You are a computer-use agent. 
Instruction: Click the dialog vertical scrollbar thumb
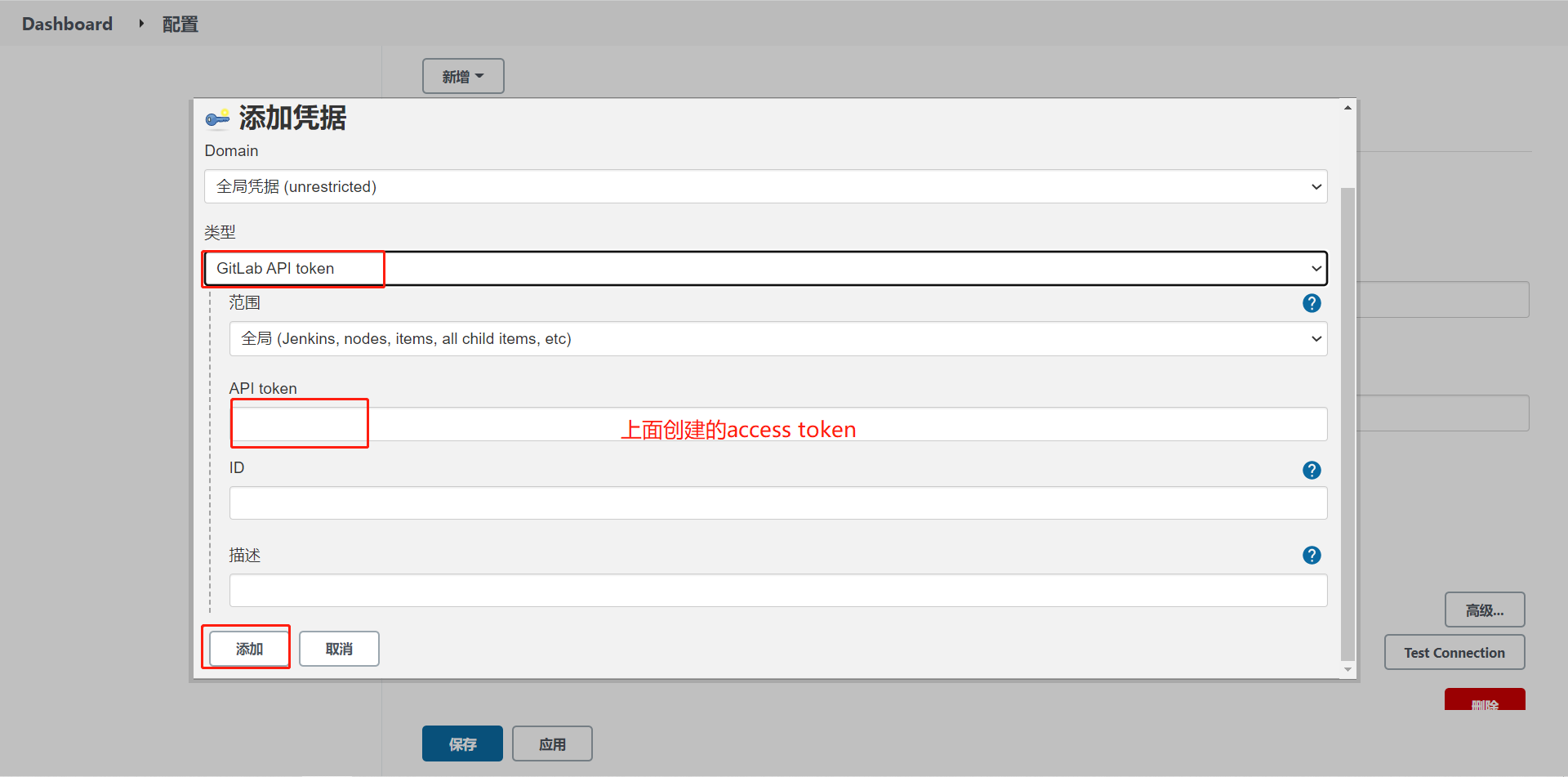tap(1347, 424)
